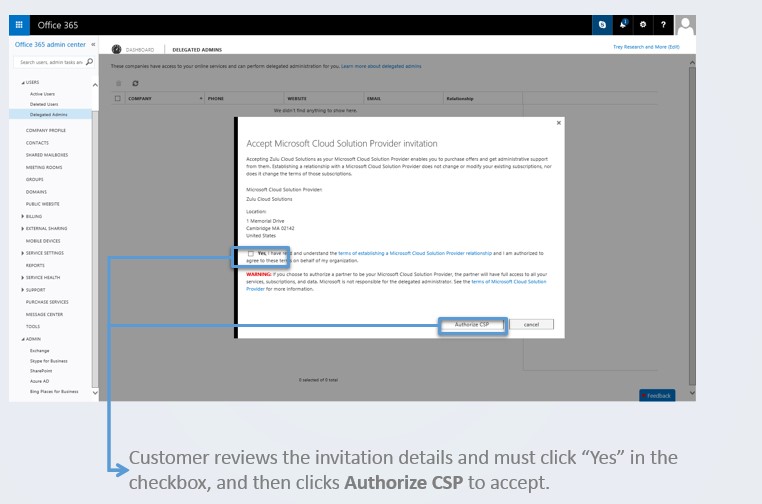Expand the EXTERNAL SHARING section
This screenshot has height=504, width=762.
[23, 228]
